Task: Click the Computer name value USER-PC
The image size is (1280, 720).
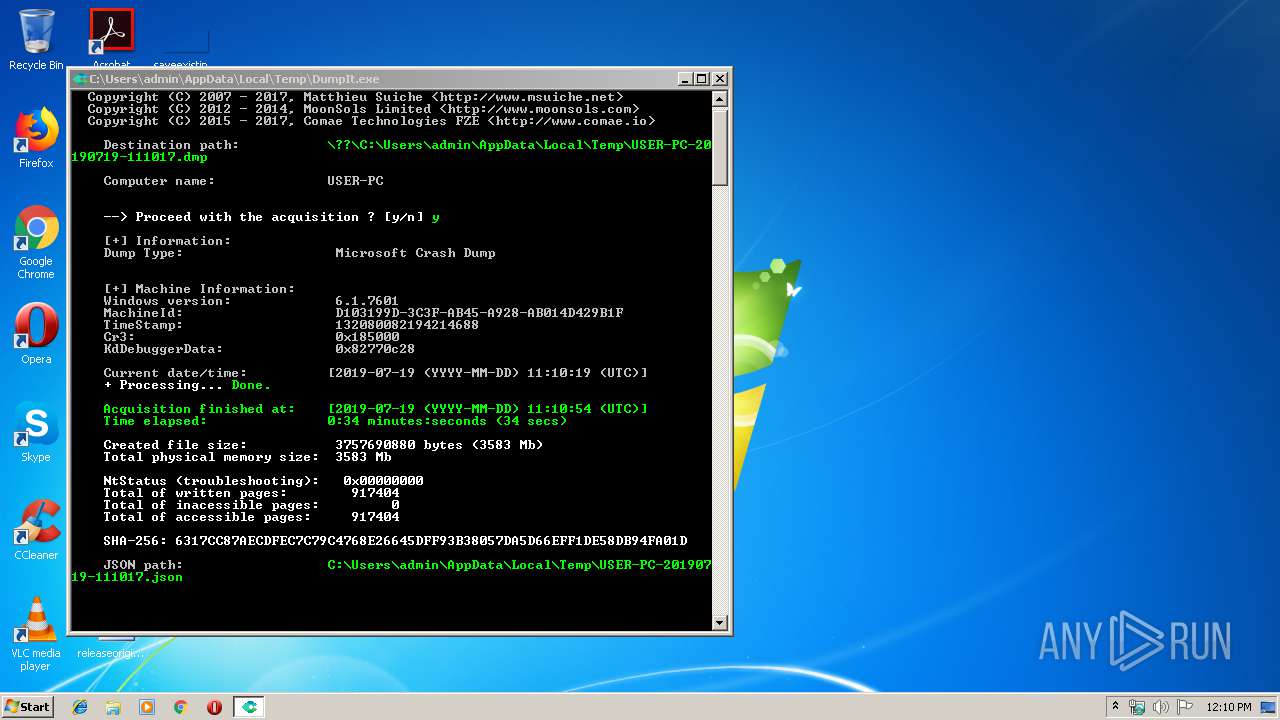Action: click(x=355, y=181)
